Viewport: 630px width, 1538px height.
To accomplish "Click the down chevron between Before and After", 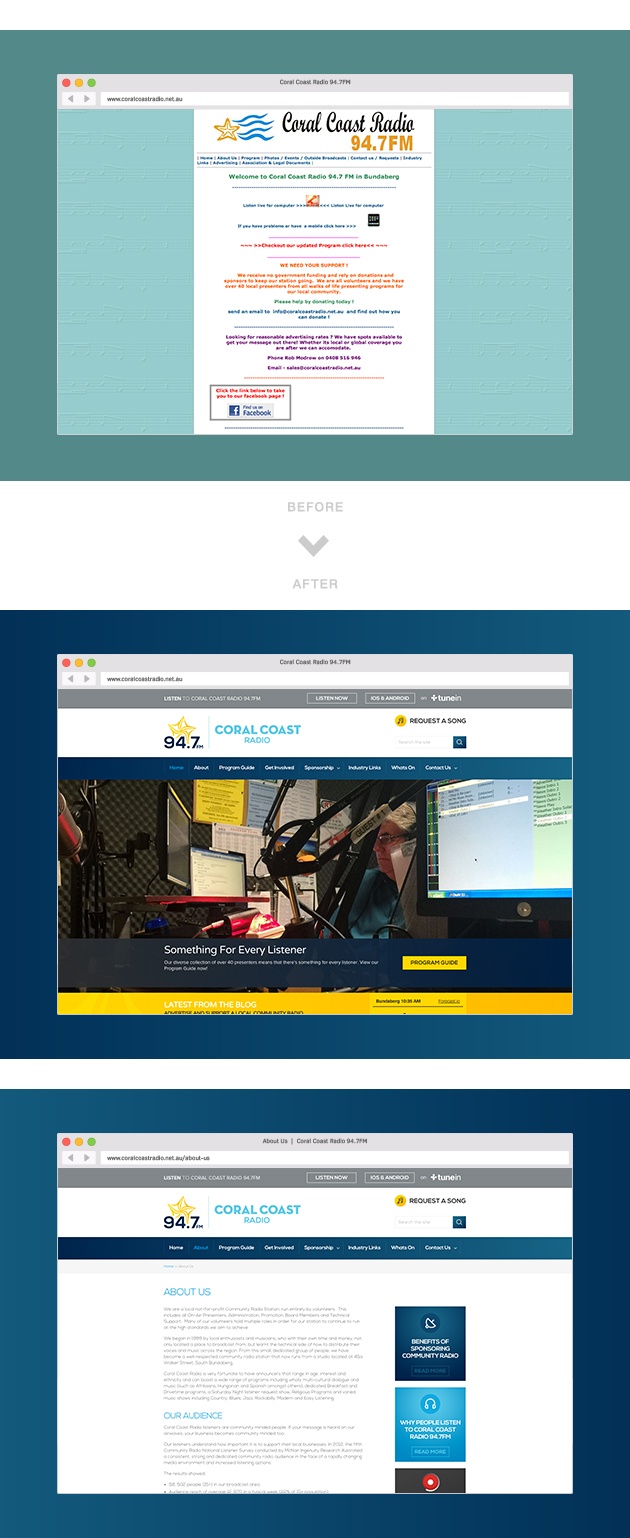I will (314, 545).
